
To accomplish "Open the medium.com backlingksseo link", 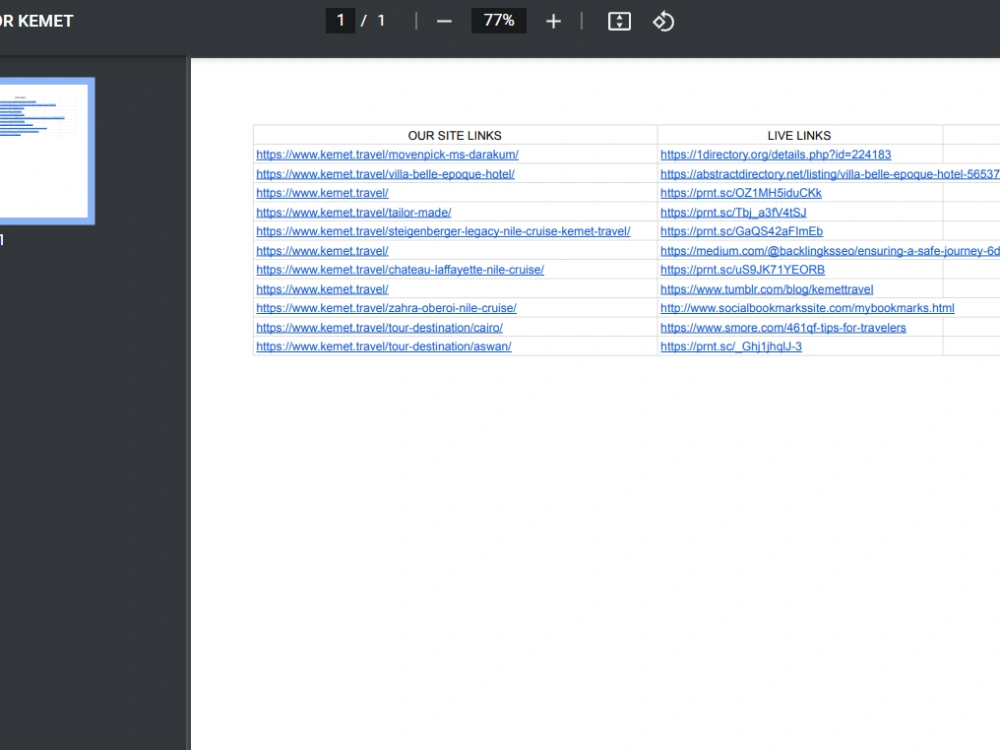I will click(x=830, y=251).
